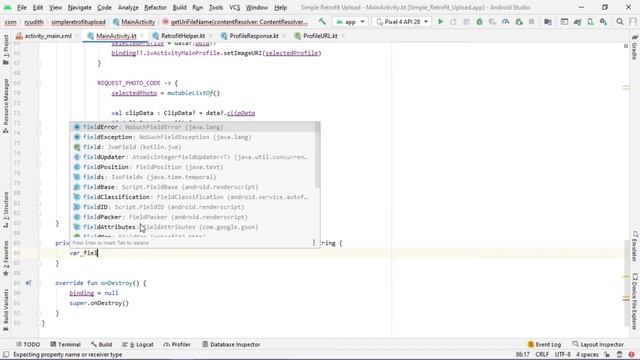Open the Database Inspector tool window
Image resolution: width=640 pixels, height=360 pixels.
click(x=231, y=344)
